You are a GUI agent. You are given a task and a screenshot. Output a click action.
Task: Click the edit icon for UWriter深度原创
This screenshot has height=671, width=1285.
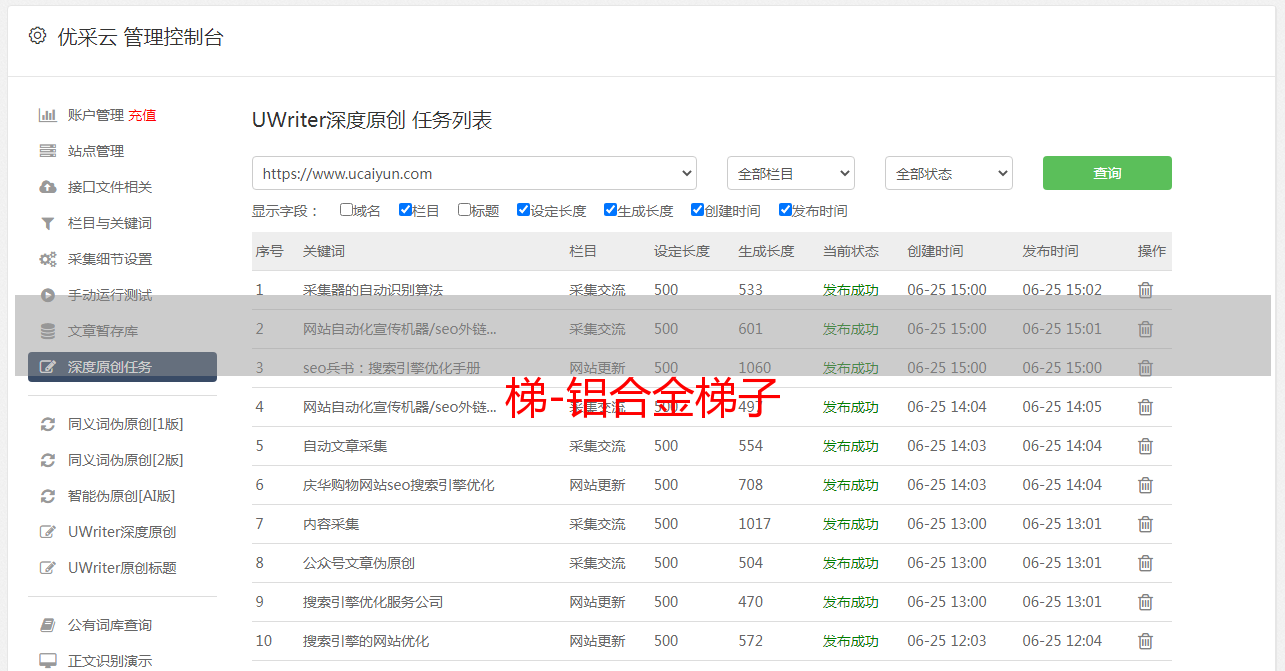click(x=47, y=532)
